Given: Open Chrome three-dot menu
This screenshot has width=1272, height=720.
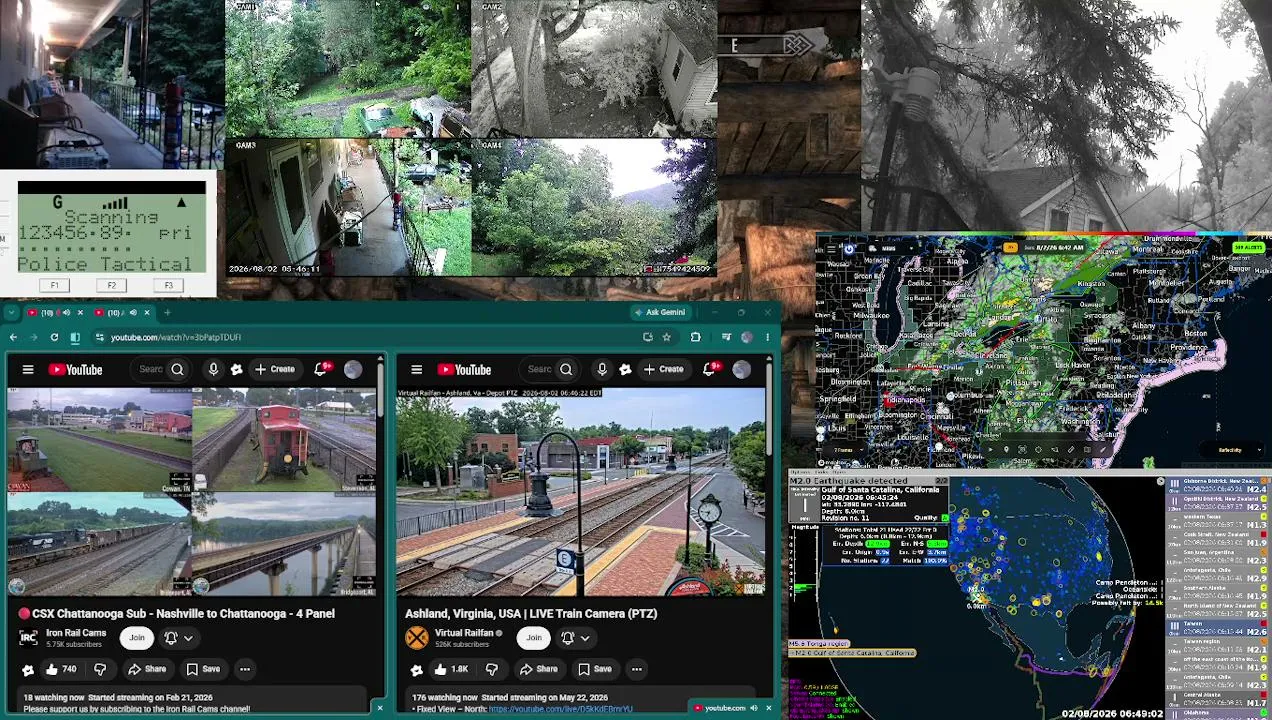Looking at the screenshot, I should point(768,337).
